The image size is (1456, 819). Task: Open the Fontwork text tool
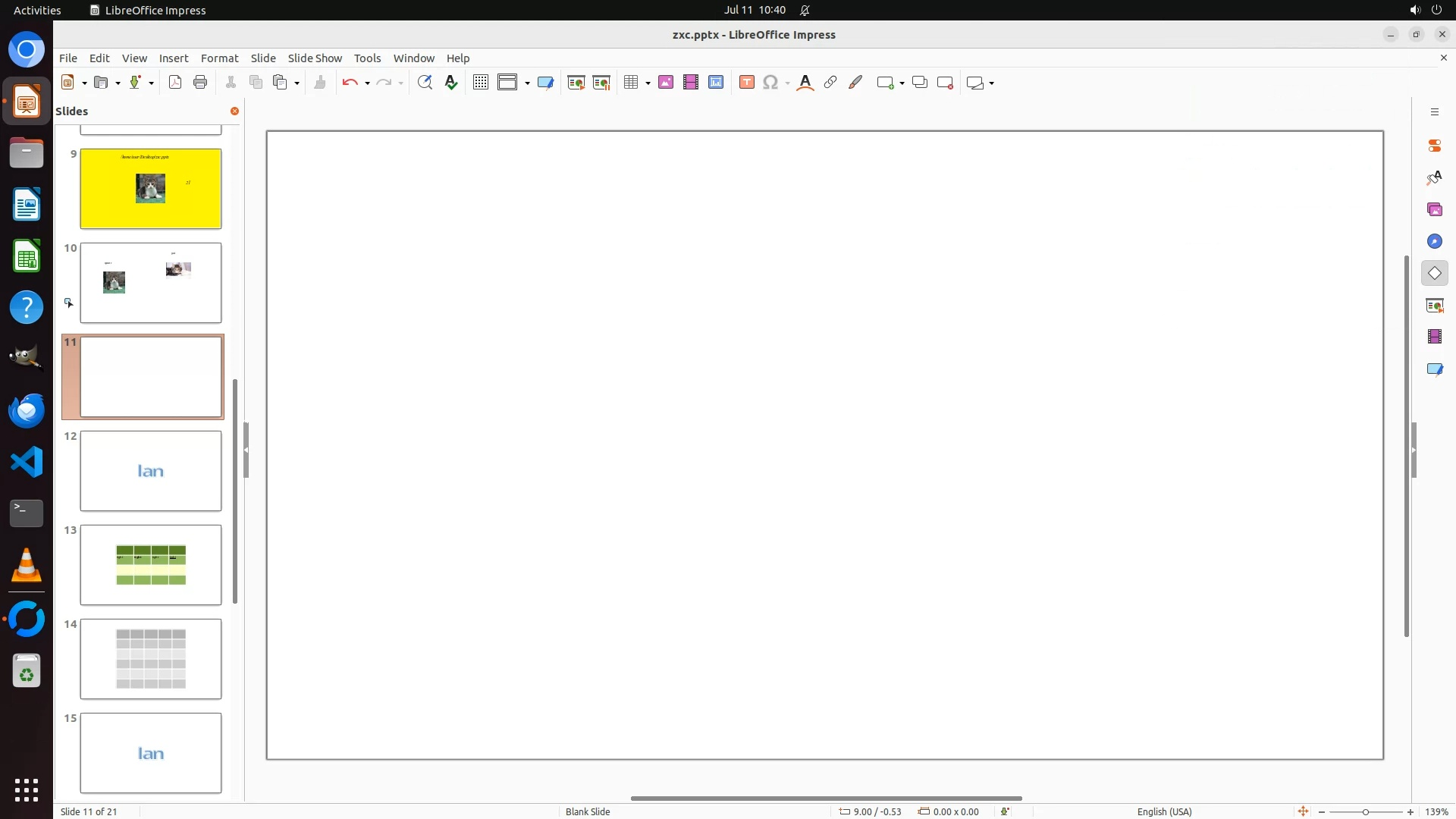805,83
